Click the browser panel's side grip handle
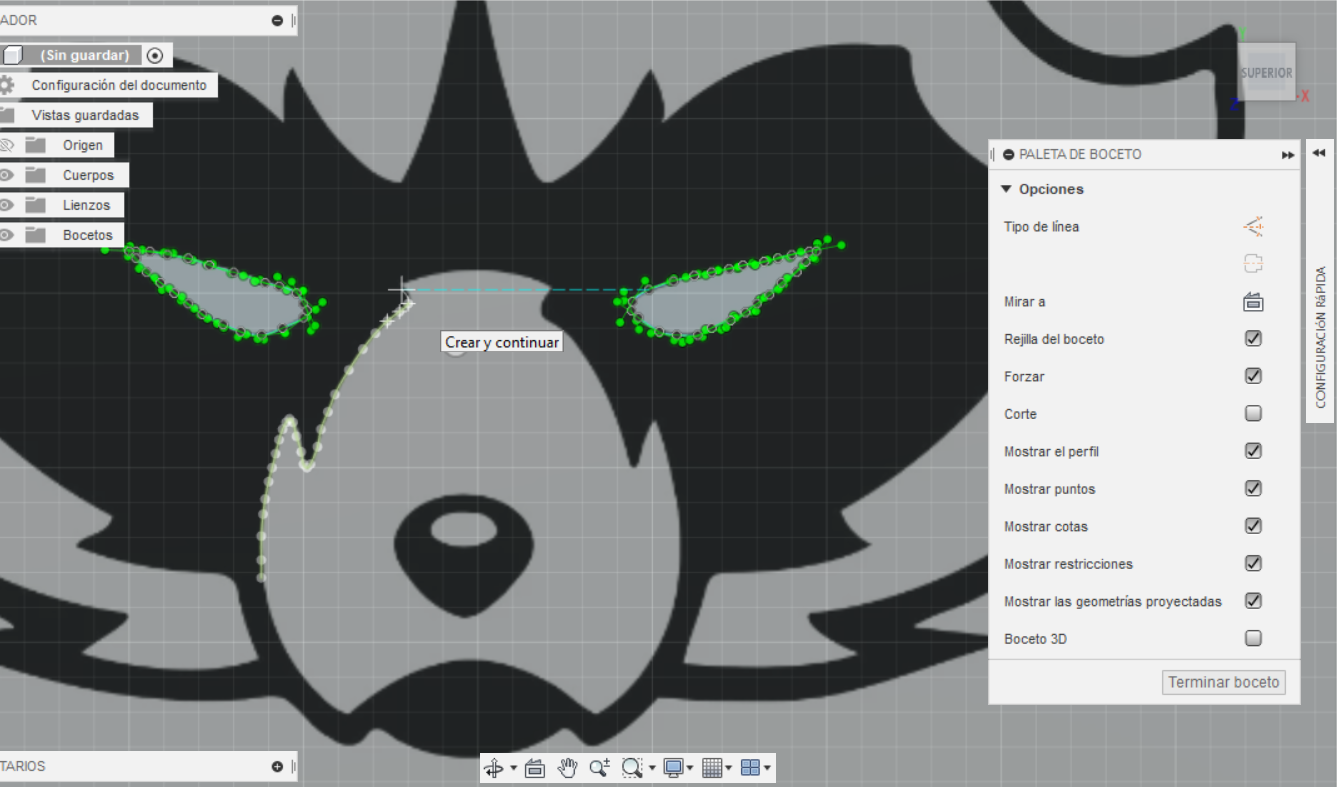This screenshot has height=787, width=1337. [x=293, y=20]
